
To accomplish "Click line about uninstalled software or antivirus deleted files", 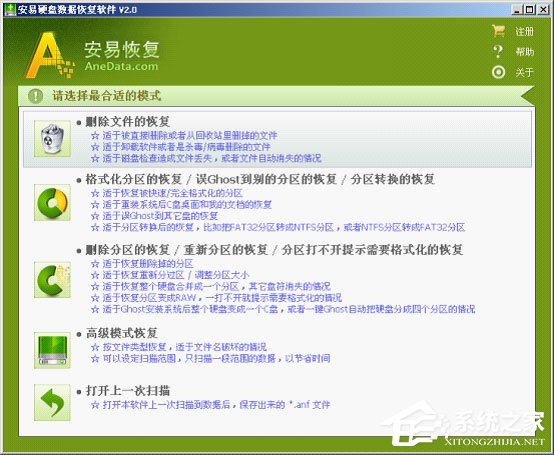I will pyautogui.click(x=181, y=147).
